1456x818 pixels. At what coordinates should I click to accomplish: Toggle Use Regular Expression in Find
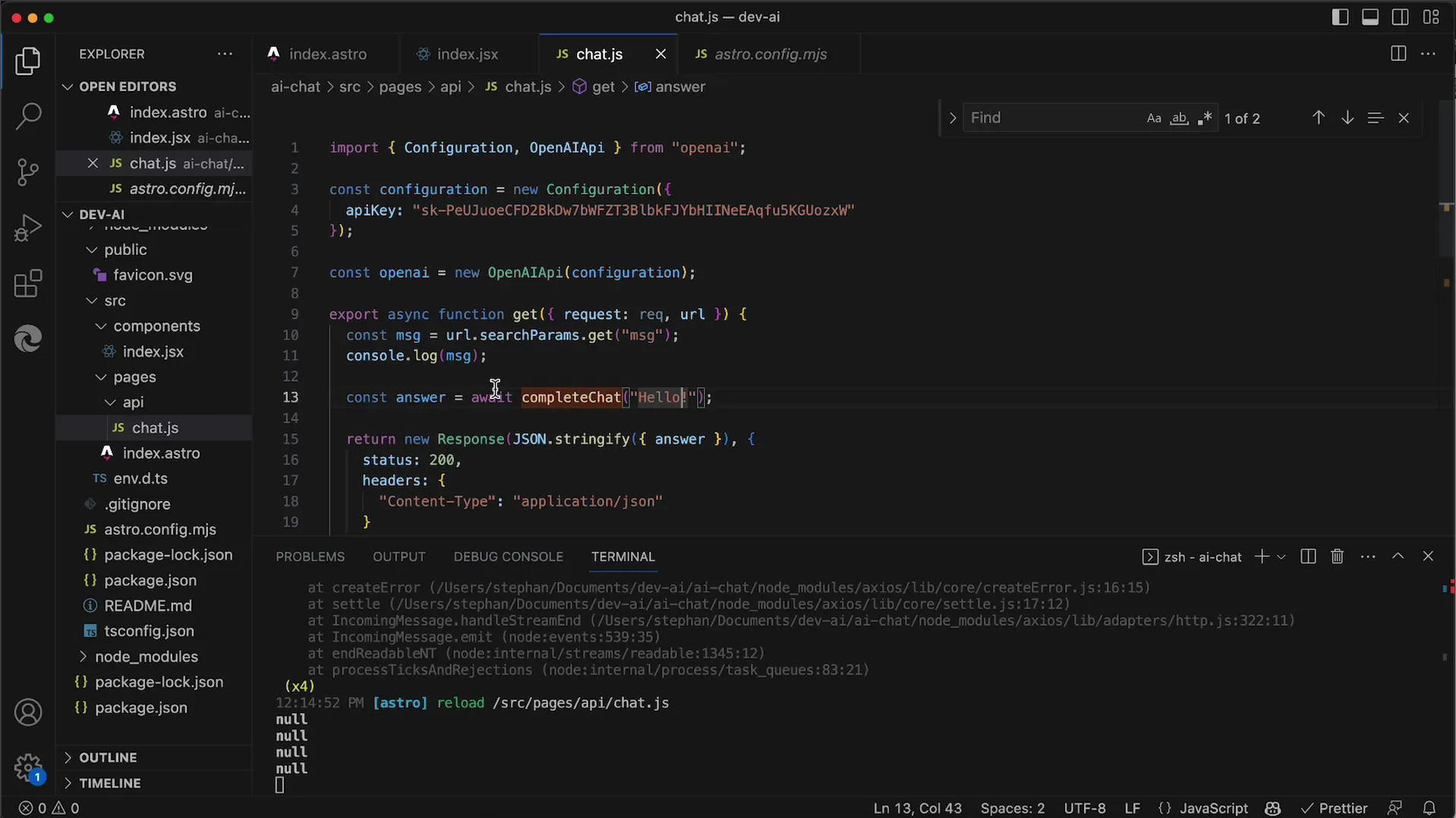[x=1204, y=118]
